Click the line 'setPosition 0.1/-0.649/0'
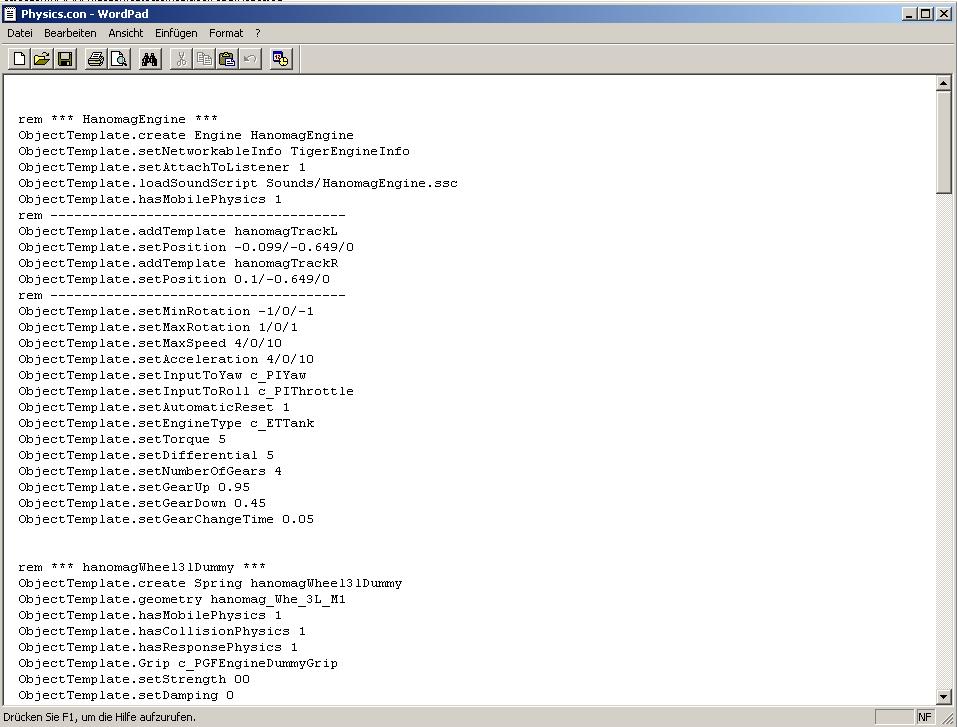Viewport: 957px width, 727px height. 174,279
